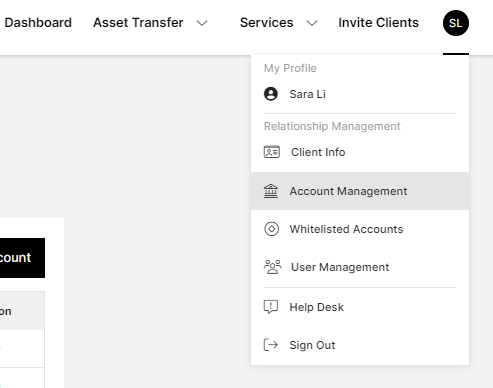
Task: Open the Asset Transfer menu
Action: (138, 23)
